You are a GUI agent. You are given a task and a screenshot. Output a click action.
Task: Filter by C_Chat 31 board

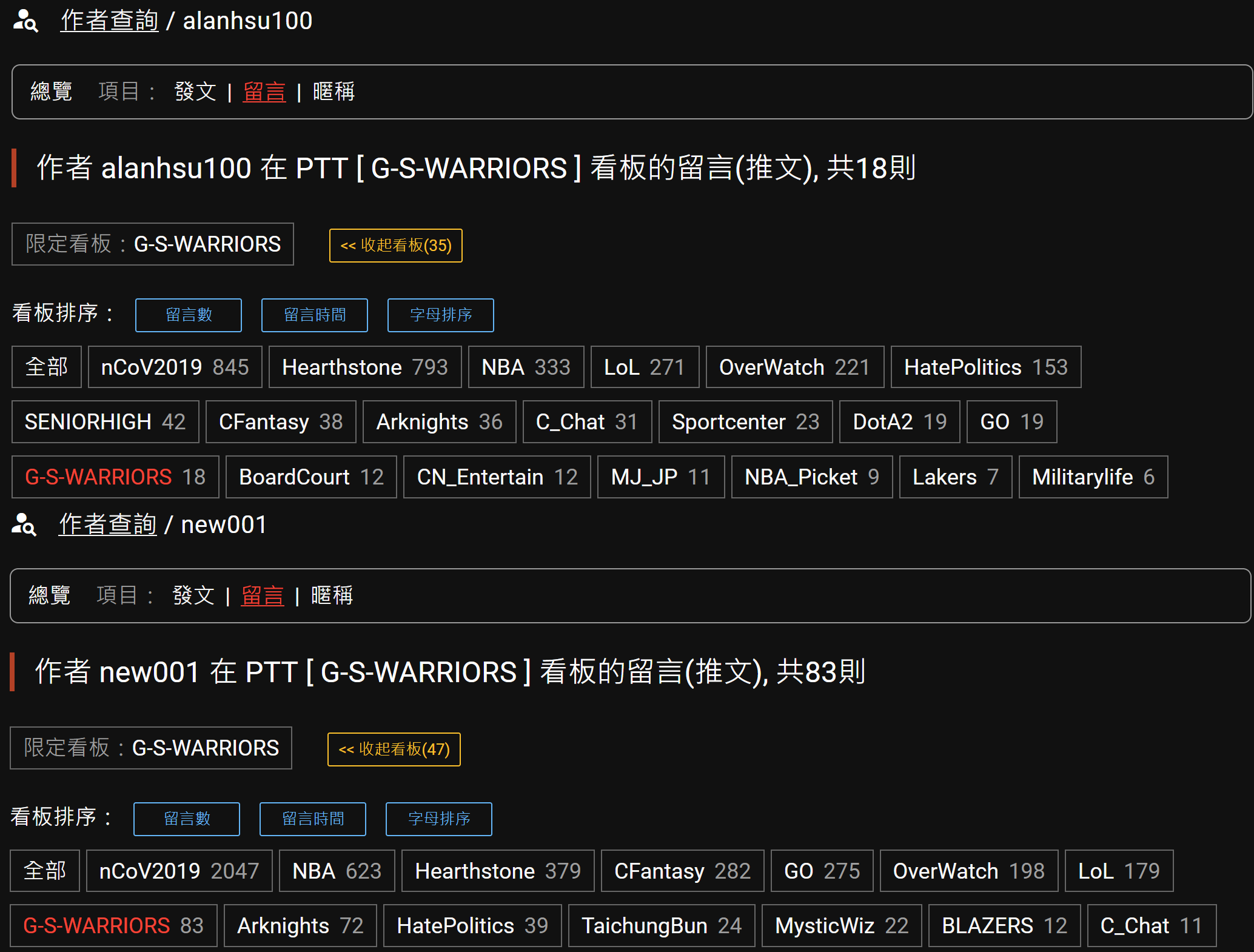pos(588,421)
